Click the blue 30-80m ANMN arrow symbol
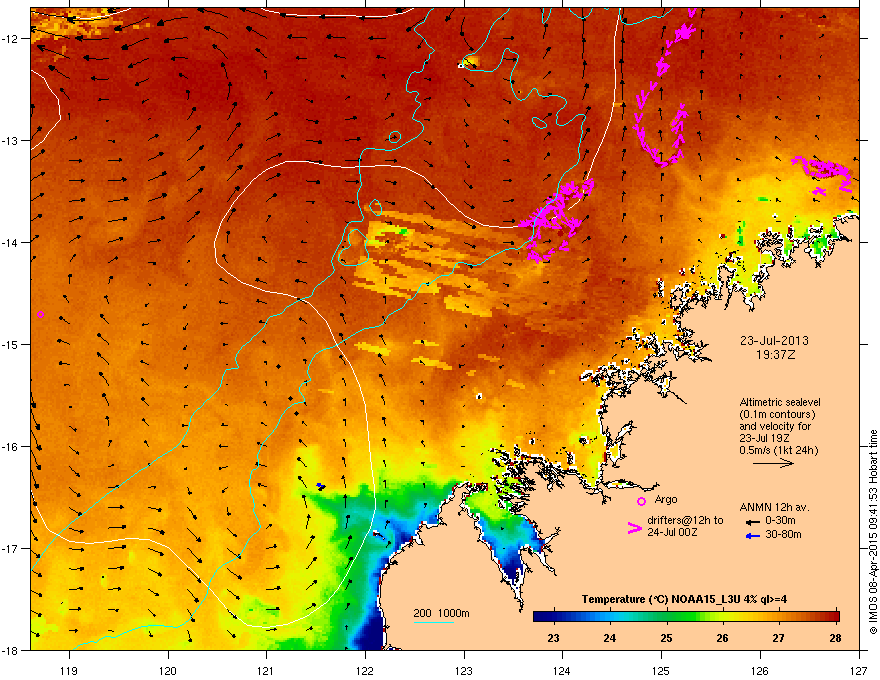This screenshot has height=680, width=880. (x=753, y=536)
